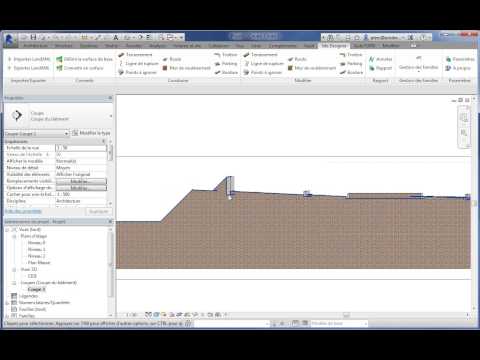Select the Importer LandXML tool
Viewport: 480px width, 360px height.
[29, 59]
